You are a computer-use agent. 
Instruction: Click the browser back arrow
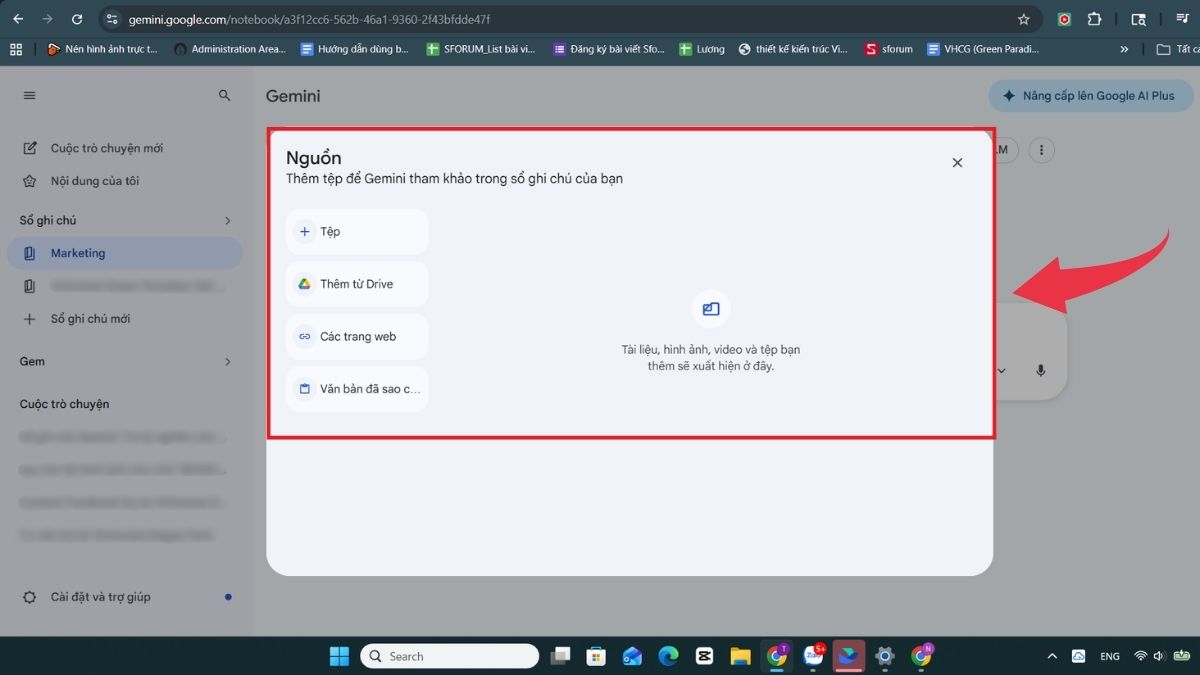pyautogui.click(x=18, y=19)
